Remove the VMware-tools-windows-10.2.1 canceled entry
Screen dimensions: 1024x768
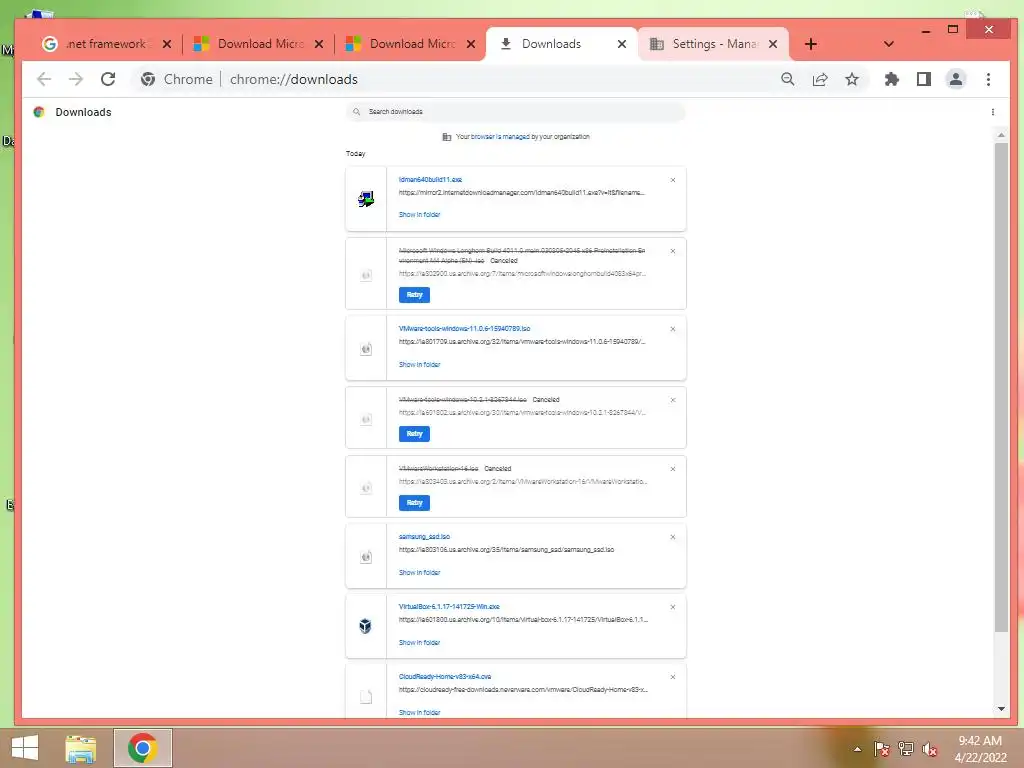pos(673,400)
